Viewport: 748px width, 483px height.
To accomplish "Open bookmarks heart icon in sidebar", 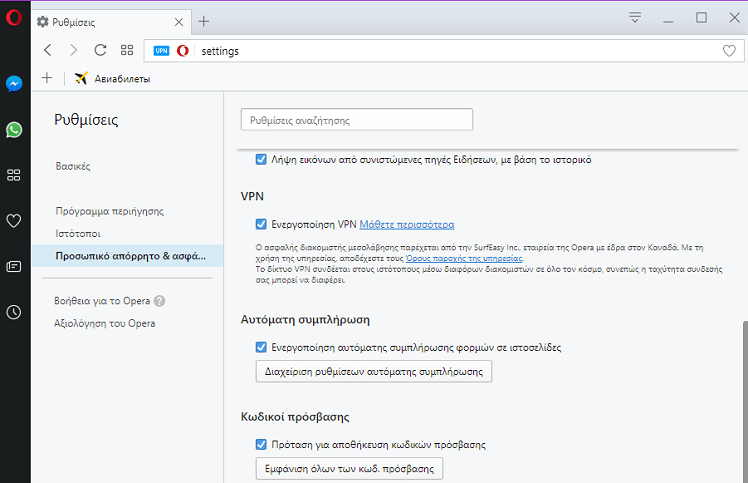I will pyautogui.click(x=14, y=221).
